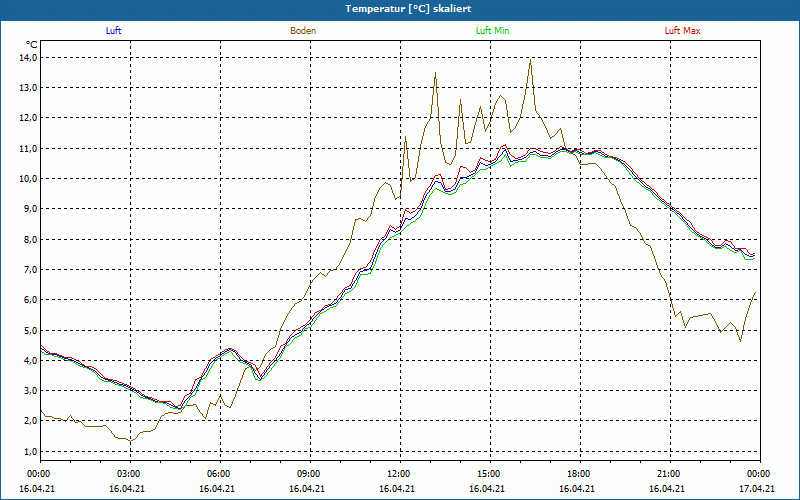800x500 pixels.
Task: Click the '14,0' y-axis value
Action: [x=29, y=58]
